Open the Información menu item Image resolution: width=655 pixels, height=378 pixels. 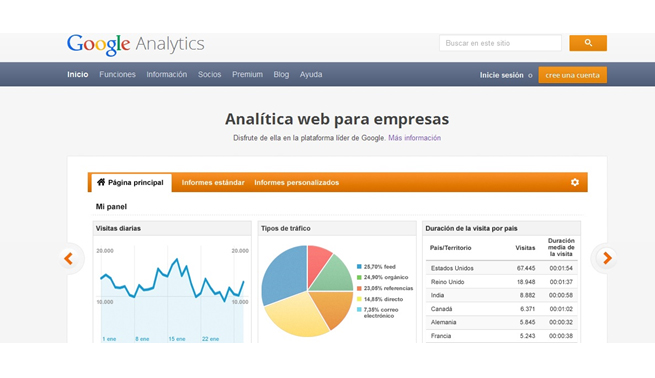click(167, 74)
